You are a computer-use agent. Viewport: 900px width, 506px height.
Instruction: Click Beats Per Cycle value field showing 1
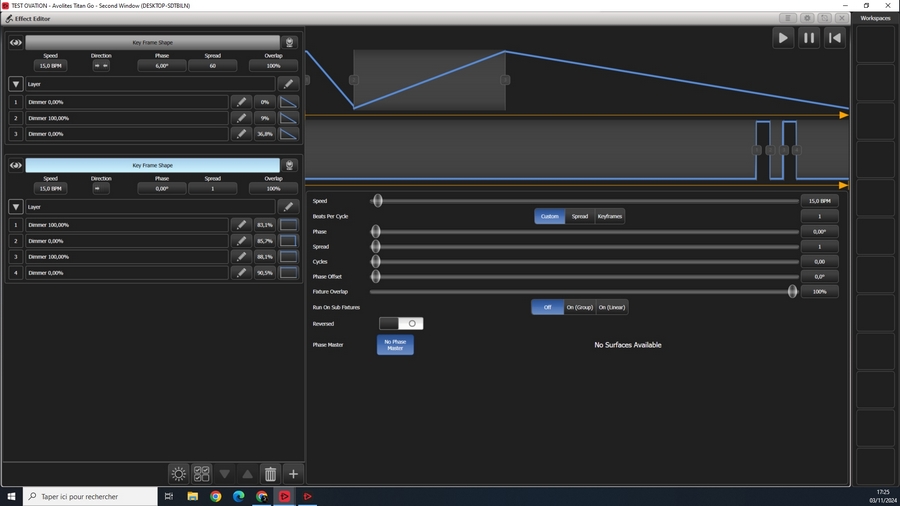coord(820,216)
